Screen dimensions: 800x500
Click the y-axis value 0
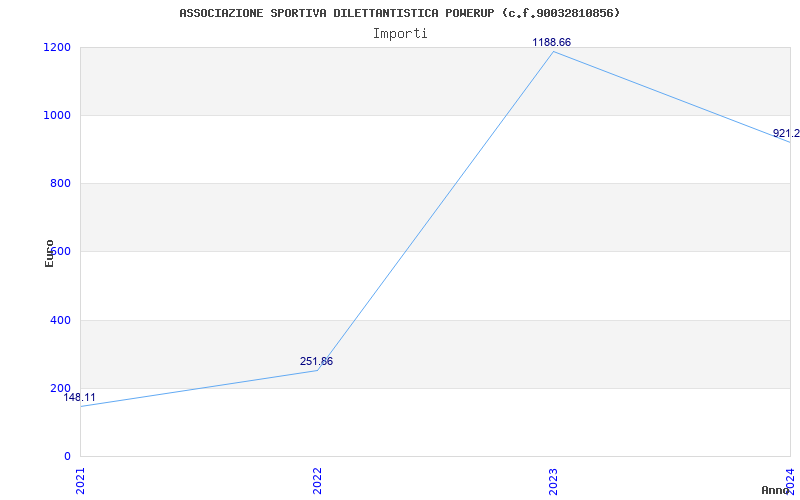click(67, 456)
